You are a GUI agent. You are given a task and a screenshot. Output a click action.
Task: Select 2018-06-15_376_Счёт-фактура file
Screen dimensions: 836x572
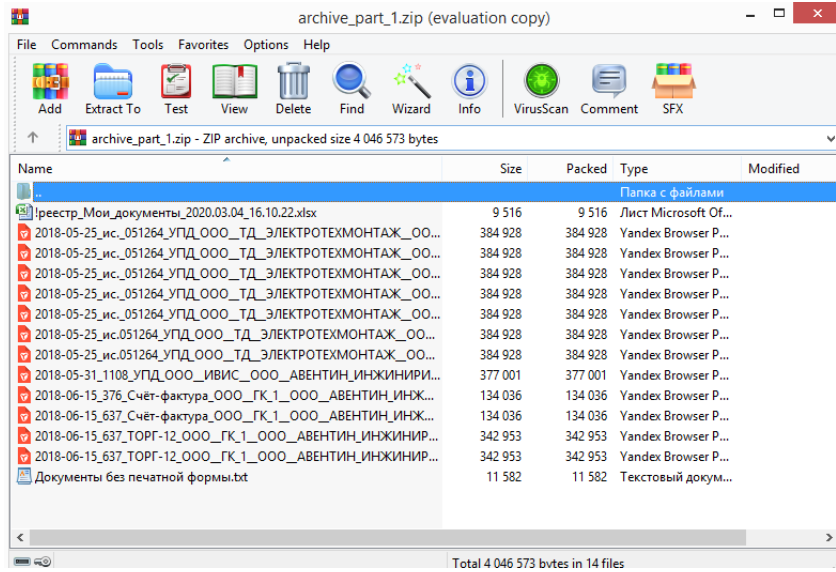tap(235, 396)
